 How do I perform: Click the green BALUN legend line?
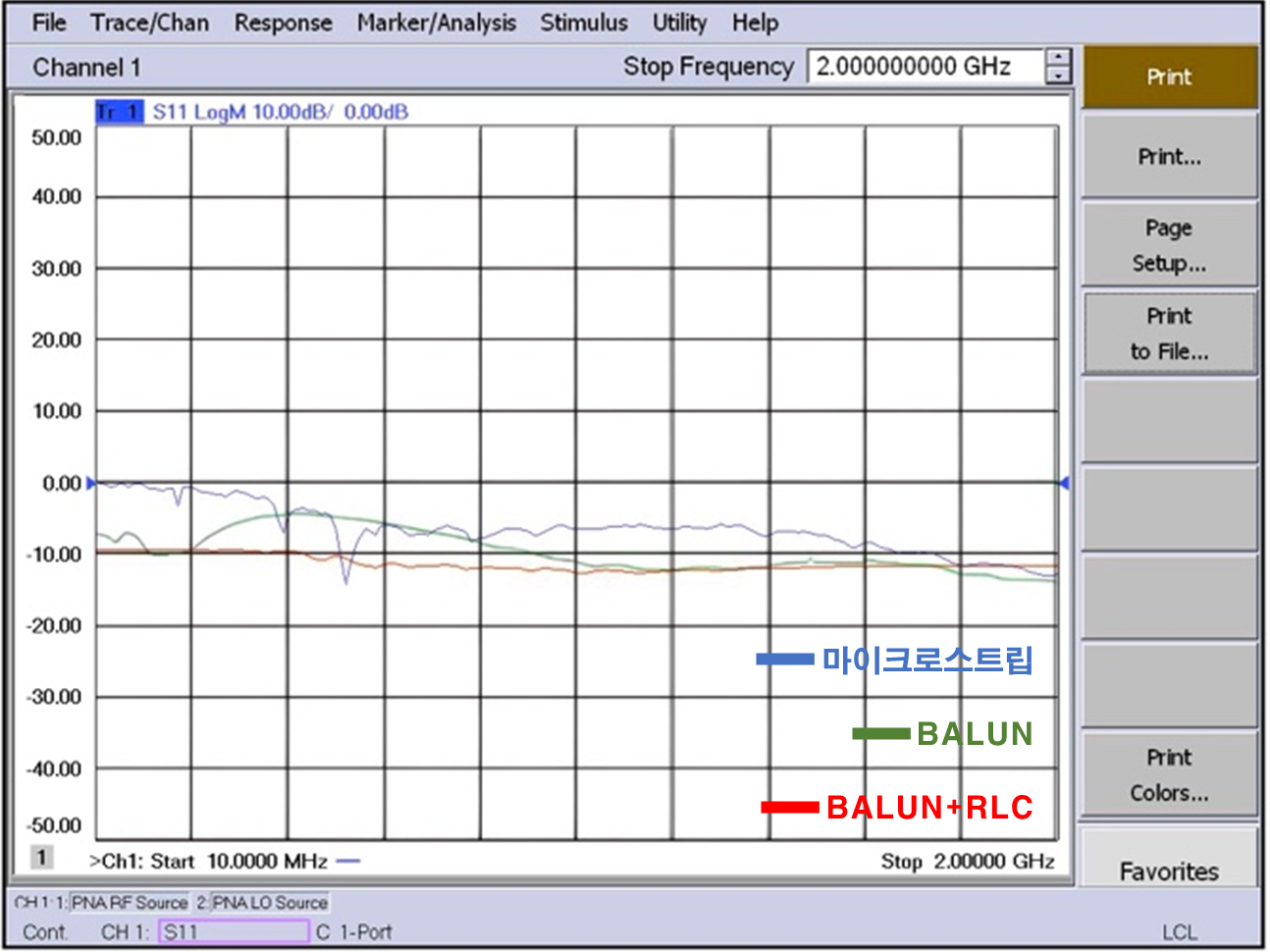pos(880,733)
